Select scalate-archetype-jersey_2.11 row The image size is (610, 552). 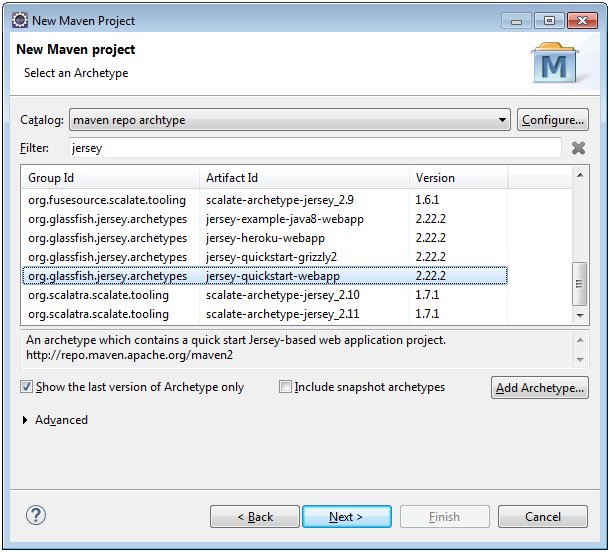pyautogui.click(x=265, y=314)
